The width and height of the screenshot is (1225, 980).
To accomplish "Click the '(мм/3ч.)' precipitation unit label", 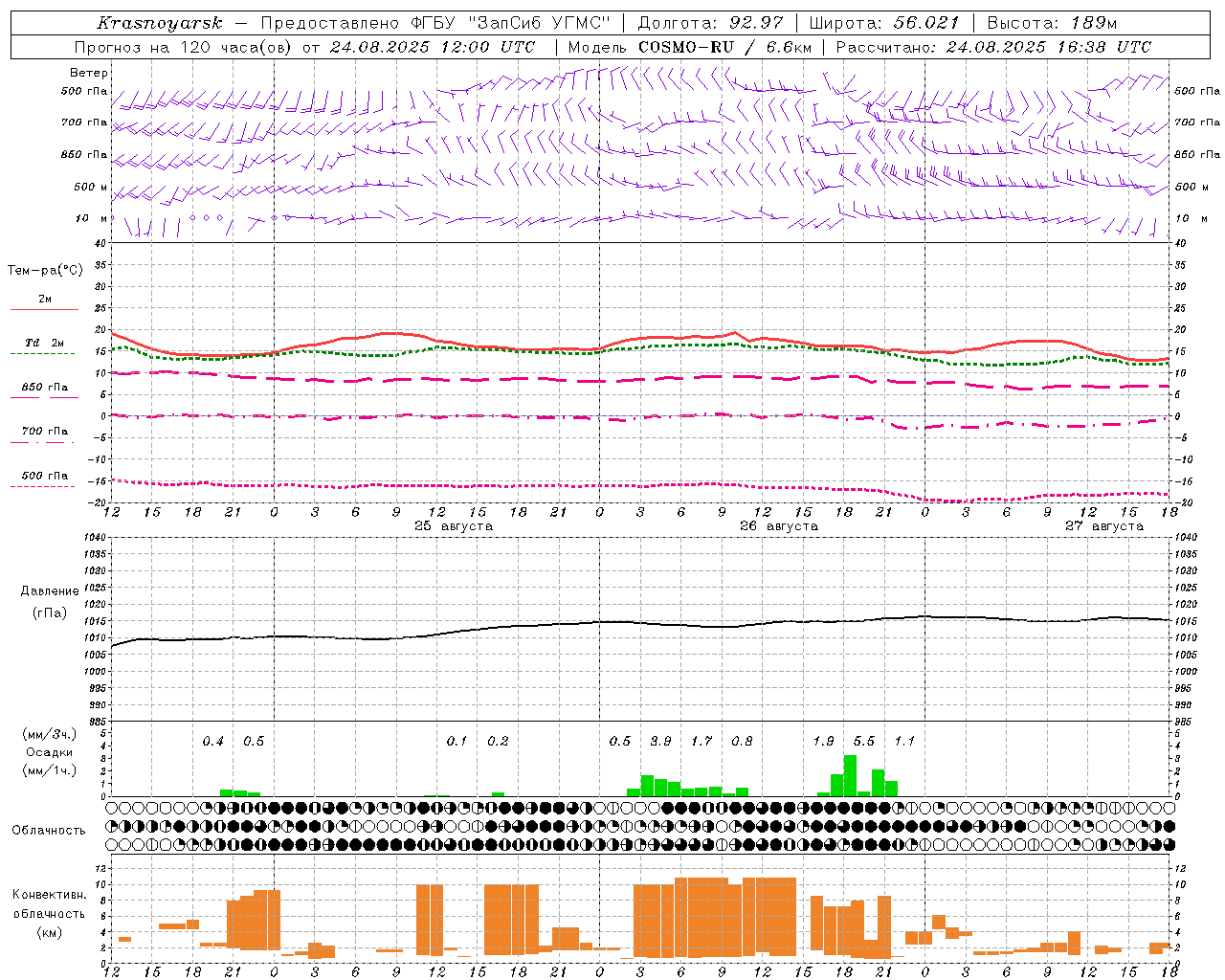I will tap(50, 735).
